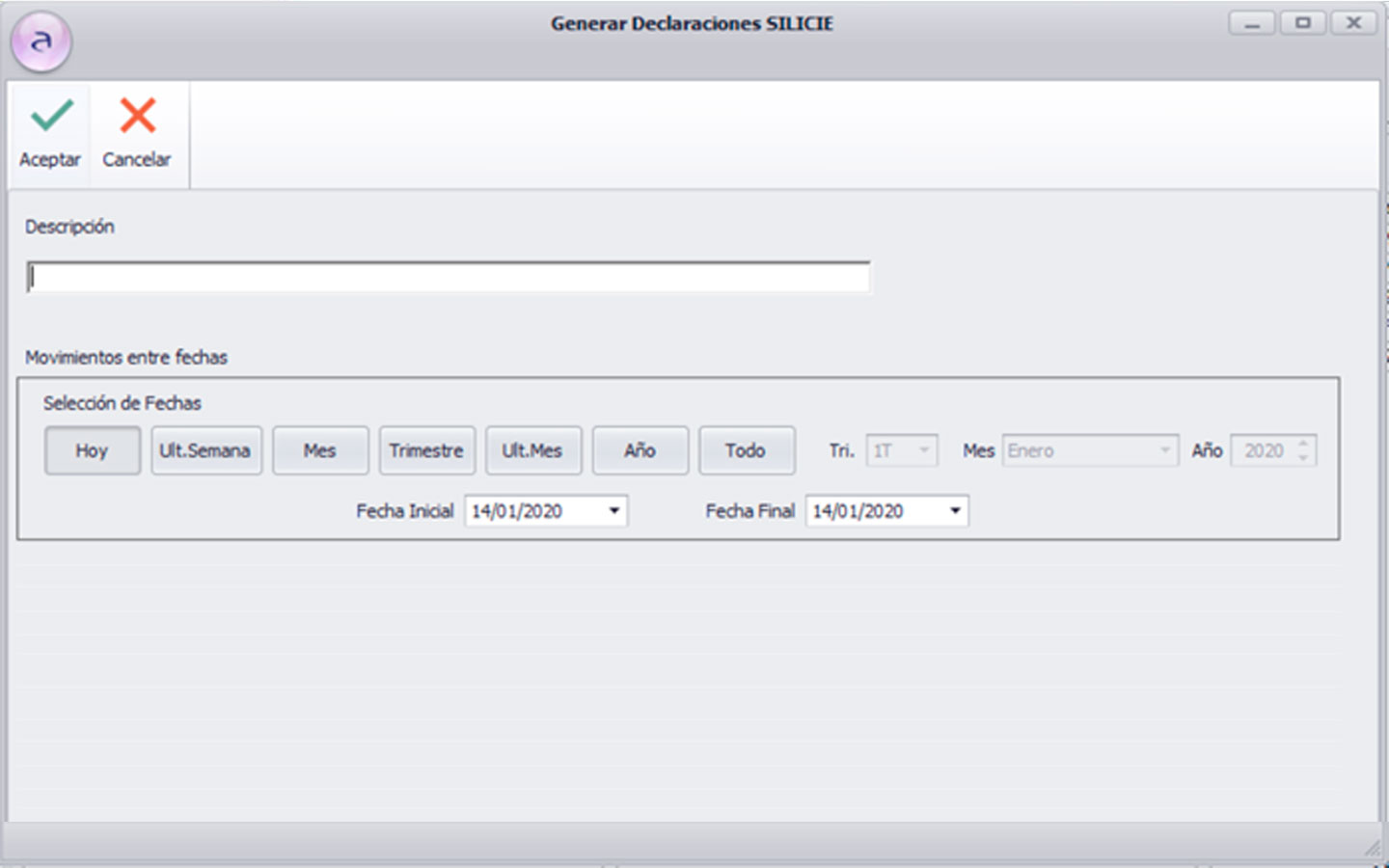Open the Fecha Final date picker arrow
Viewport: 1389px width, 868px height.
pyautogui.click(x=955, y=511)
